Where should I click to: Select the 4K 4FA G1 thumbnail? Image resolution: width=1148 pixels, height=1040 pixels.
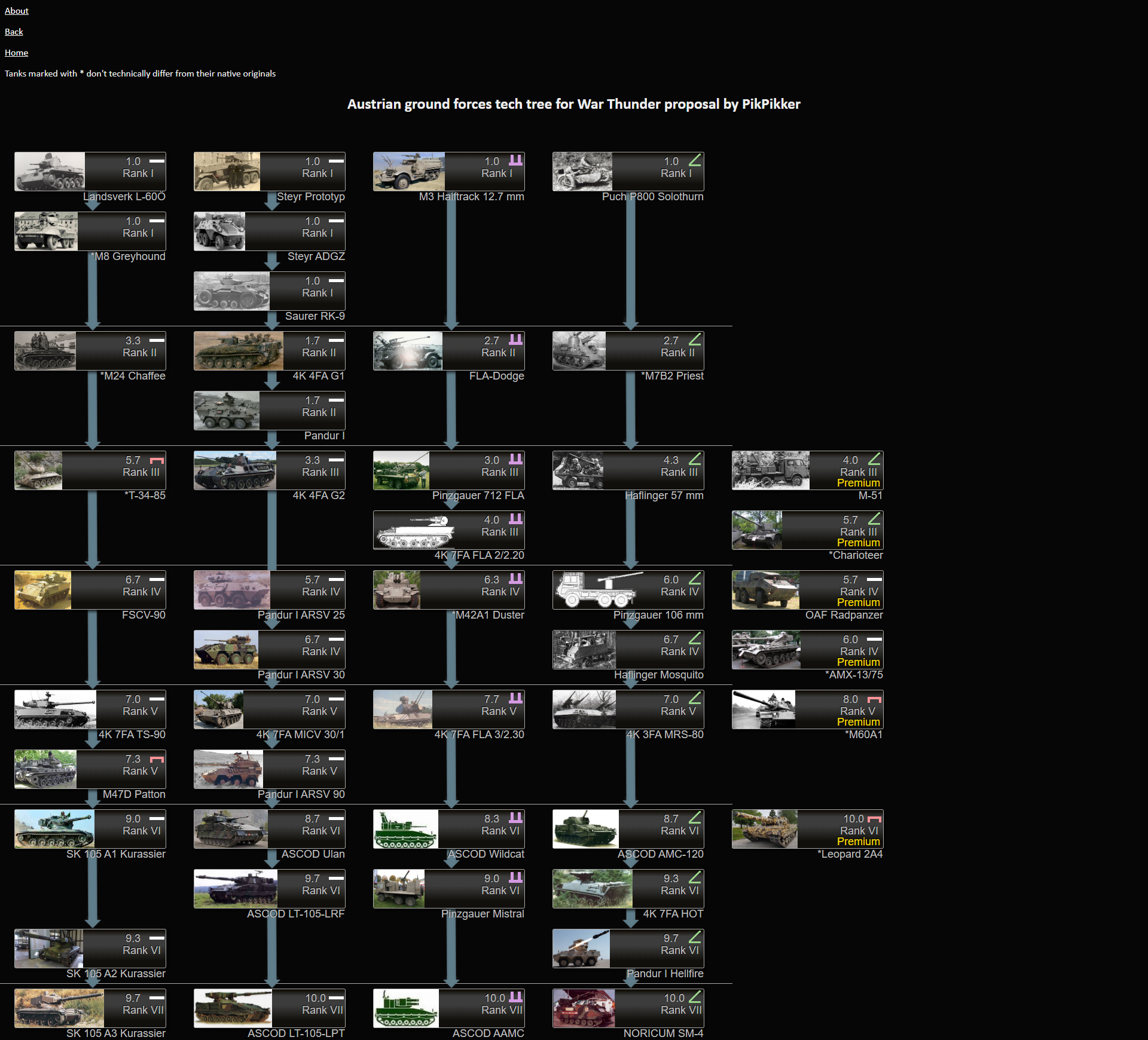point(239,351)
